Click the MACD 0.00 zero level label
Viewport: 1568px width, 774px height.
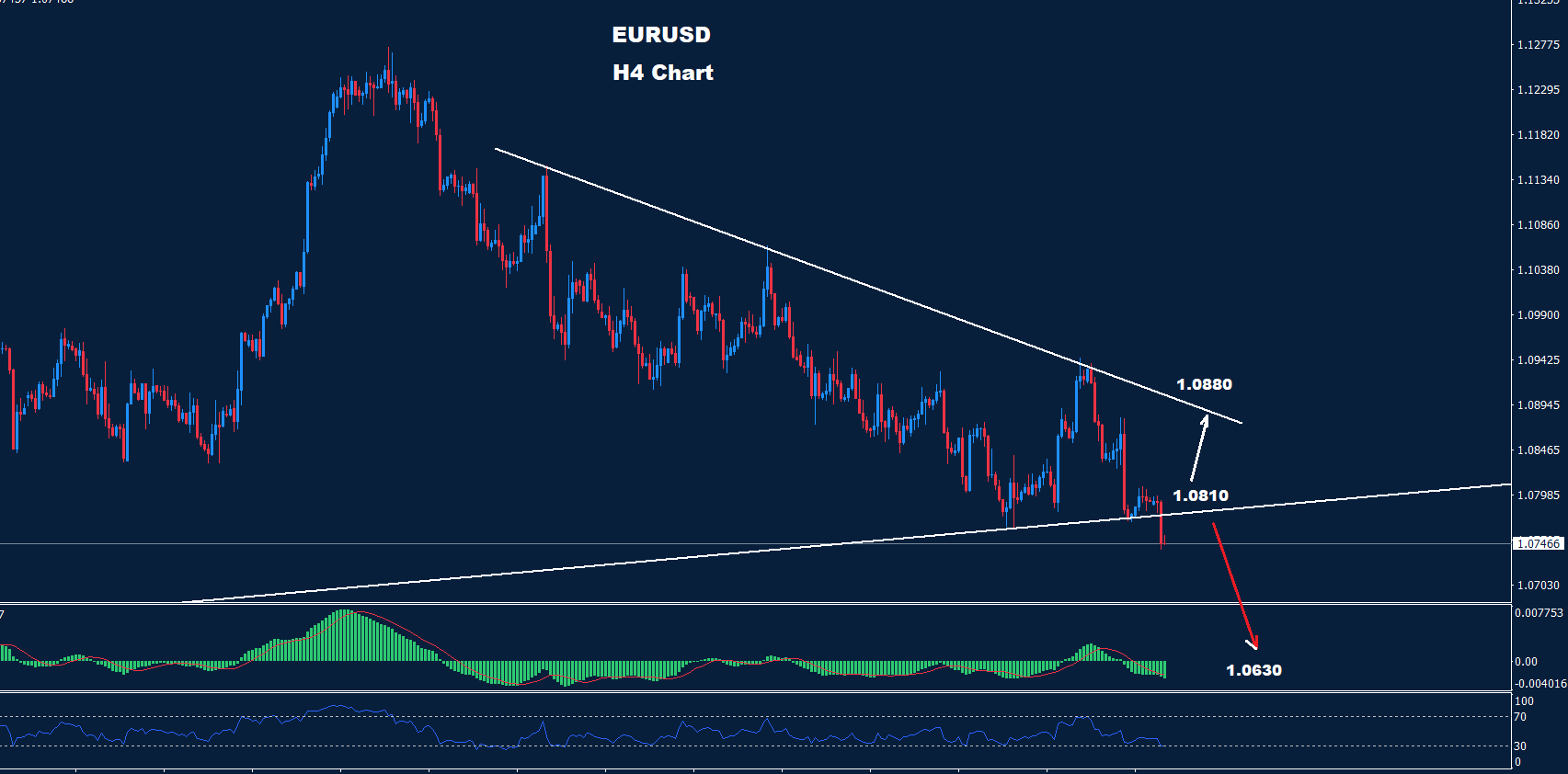[1526, 661]
